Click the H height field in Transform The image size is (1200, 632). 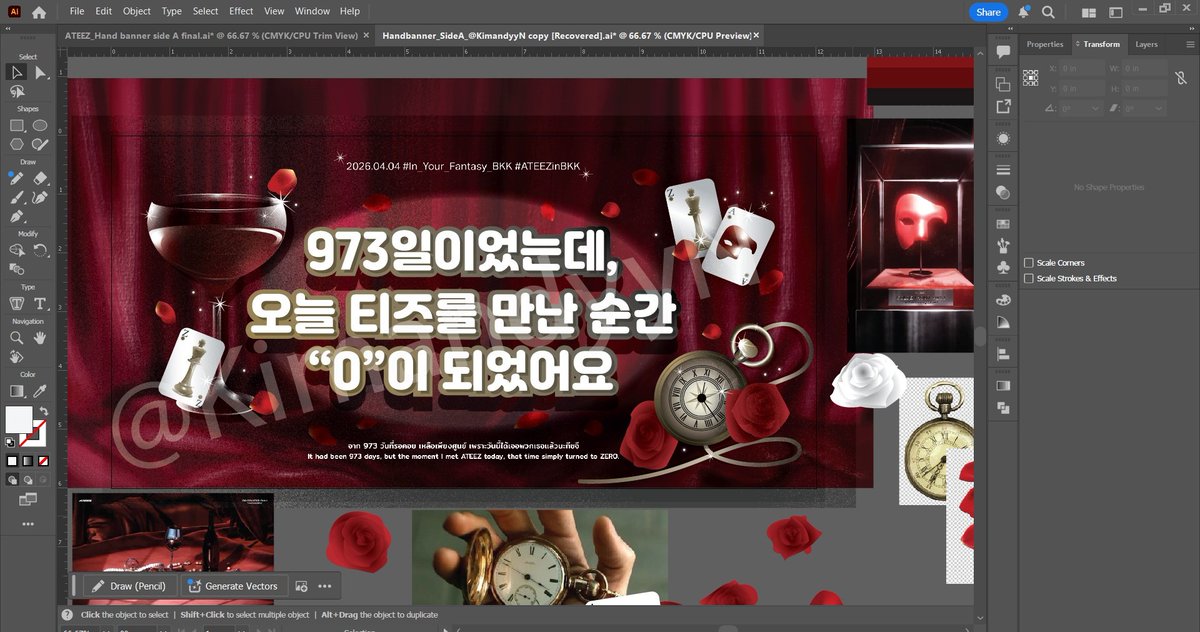[x=1144, y=86]
